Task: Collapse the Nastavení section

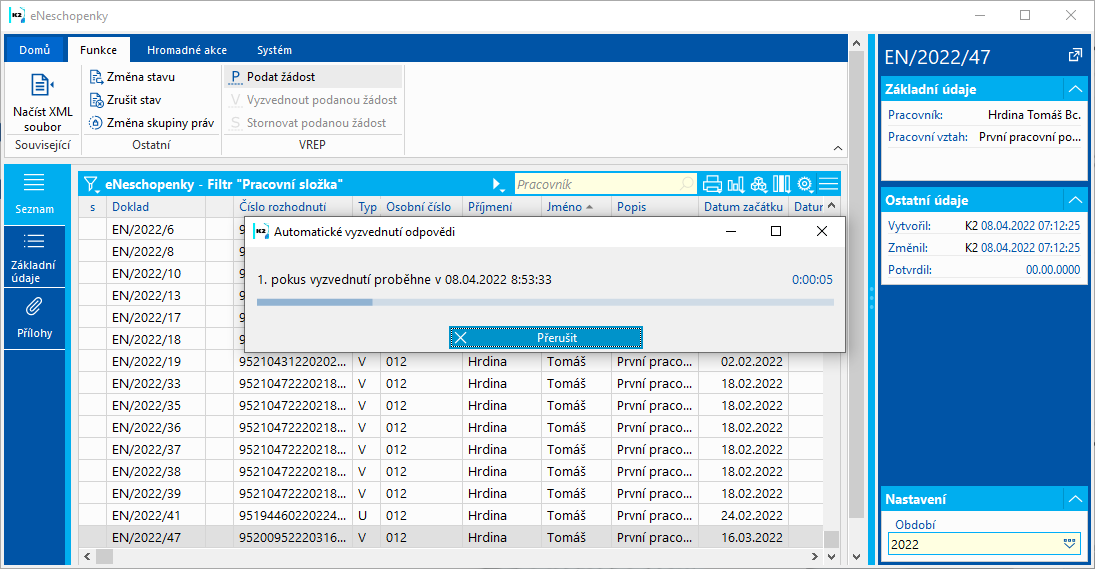Action: [x=1074, y=499]
